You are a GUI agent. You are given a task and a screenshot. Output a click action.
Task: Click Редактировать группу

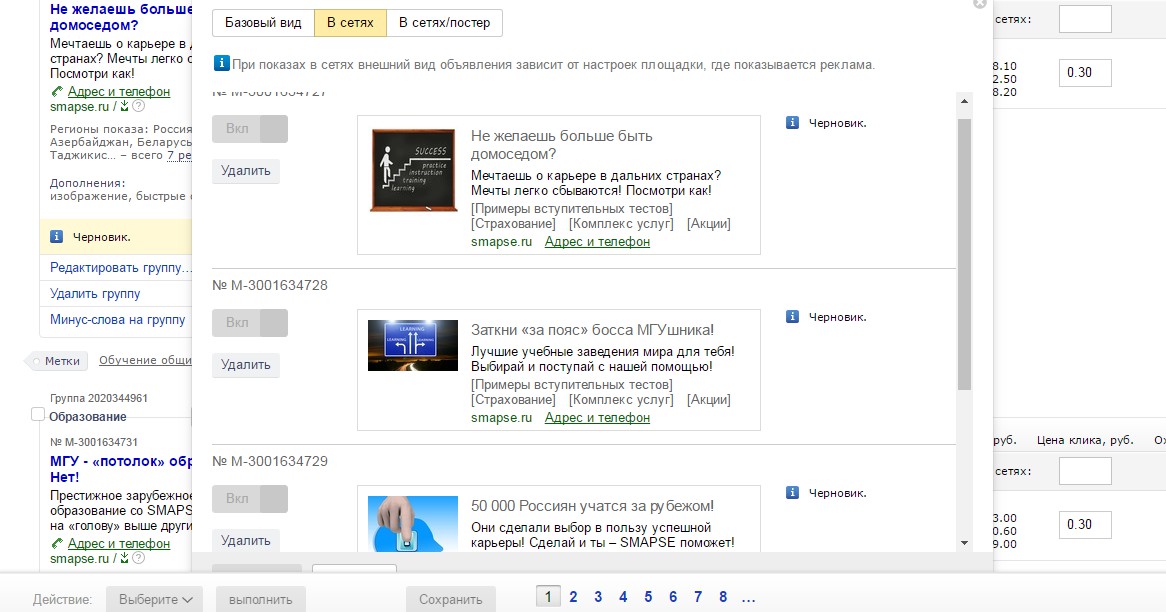pyautogui.click(x=120, y=268)
